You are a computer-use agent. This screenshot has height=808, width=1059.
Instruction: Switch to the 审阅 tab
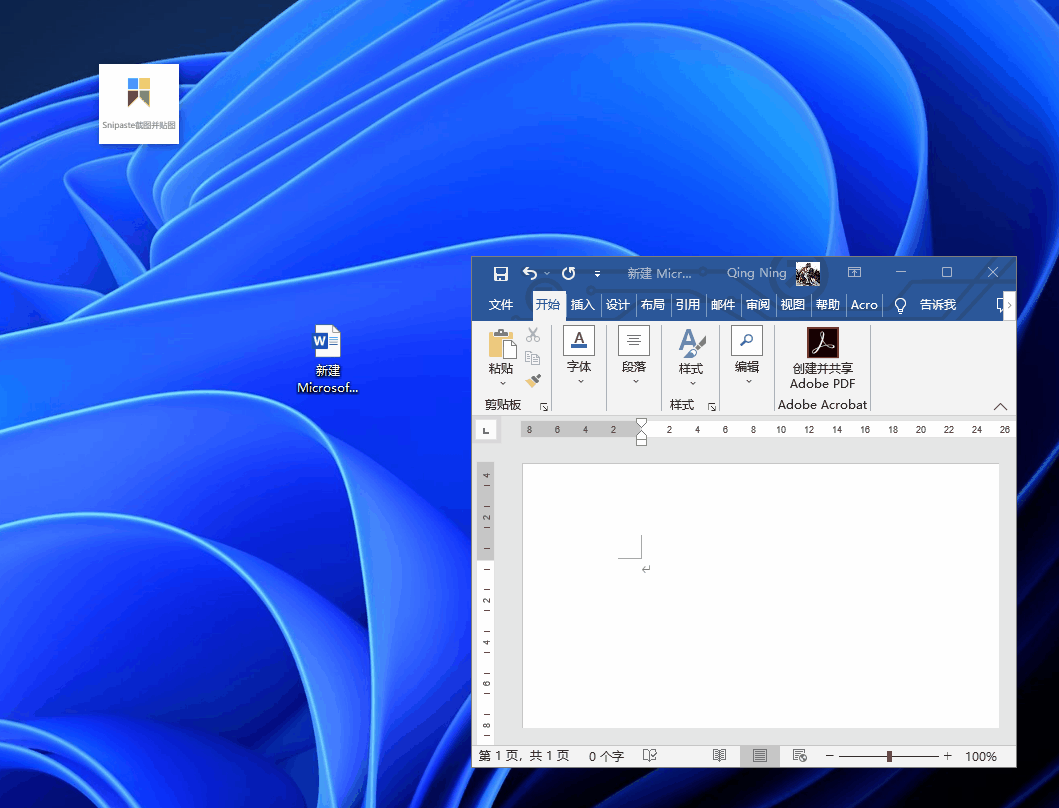point(758,305)
